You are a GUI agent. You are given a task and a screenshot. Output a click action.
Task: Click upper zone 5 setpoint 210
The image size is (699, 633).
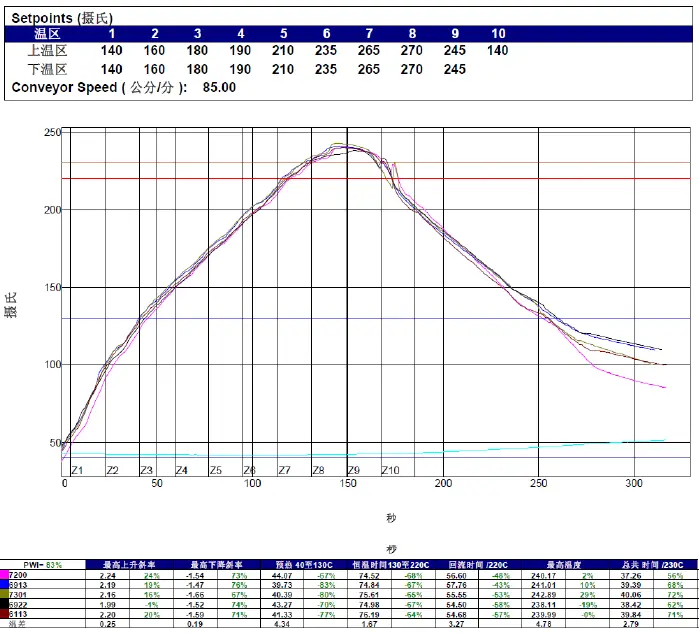click(283, 50)
